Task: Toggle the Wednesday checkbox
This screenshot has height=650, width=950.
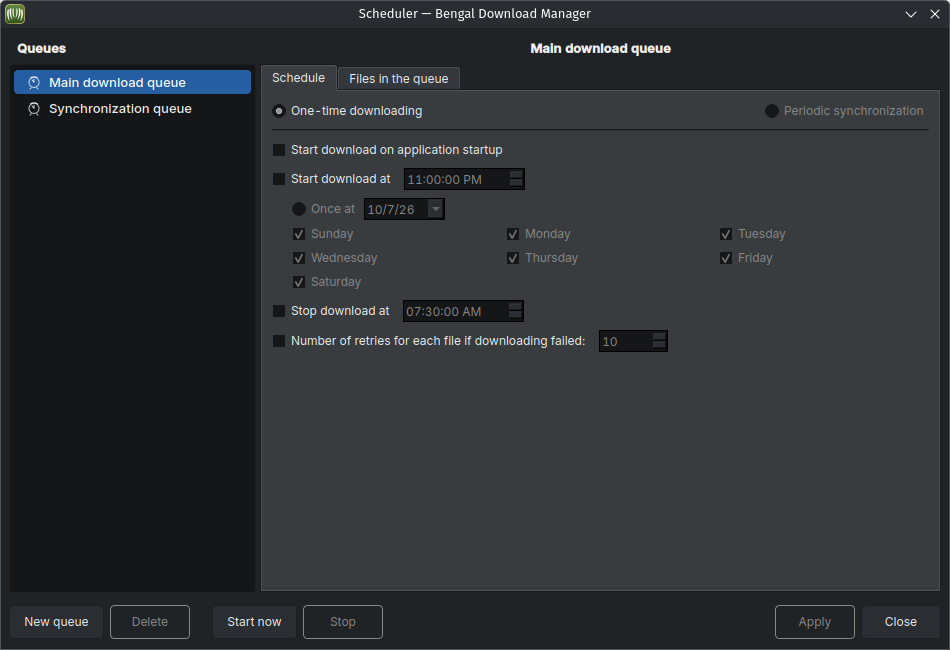Action: coord(299,258)
